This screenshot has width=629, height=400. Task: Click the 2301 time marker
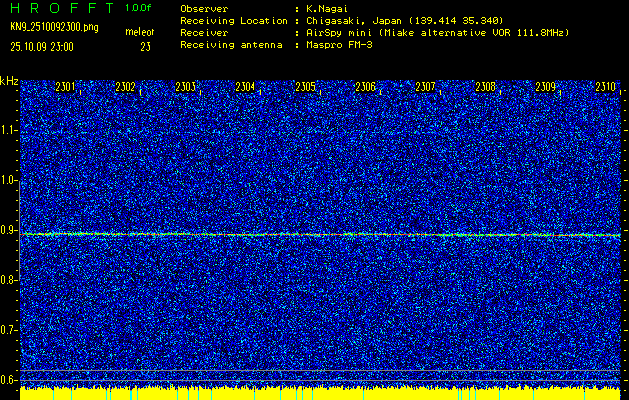click(x=66, y=88)
